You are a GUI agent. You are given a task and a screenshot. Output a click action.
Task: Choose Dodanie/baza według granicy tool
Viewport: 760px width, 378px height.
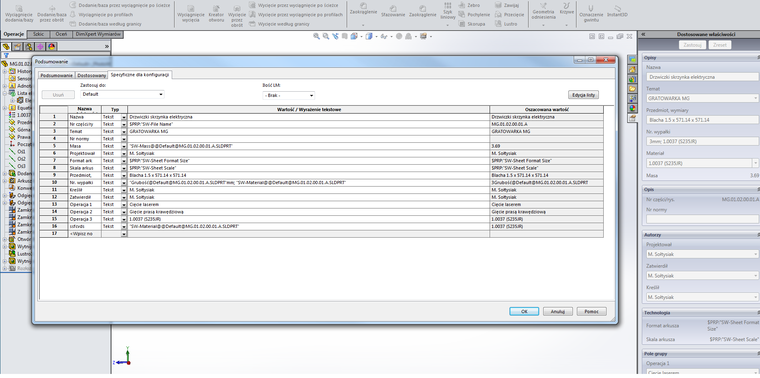click(105, 23)
